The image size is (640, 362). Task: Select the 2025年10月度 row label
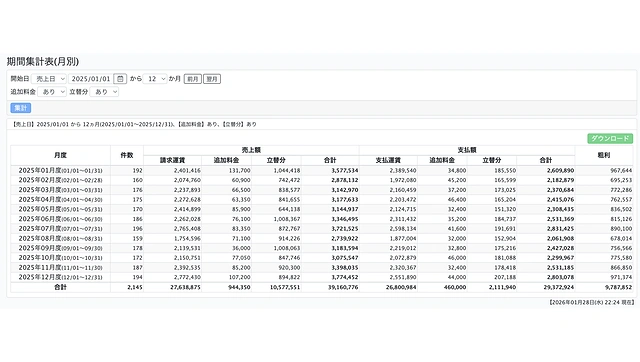pos(60,258)
